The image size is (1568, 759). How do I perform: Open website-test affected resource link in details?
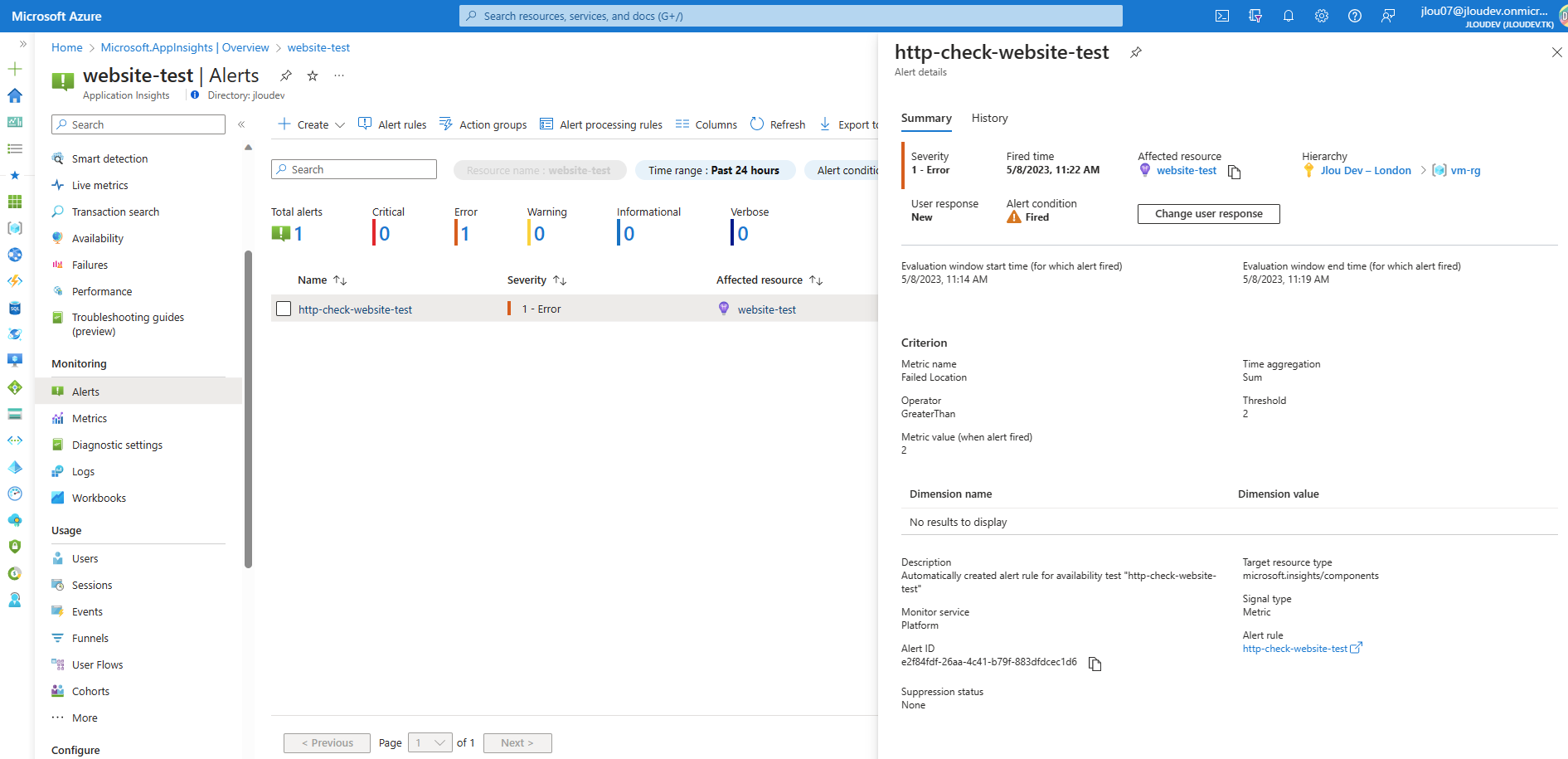pyautogui.click(x=1187, y=170)
